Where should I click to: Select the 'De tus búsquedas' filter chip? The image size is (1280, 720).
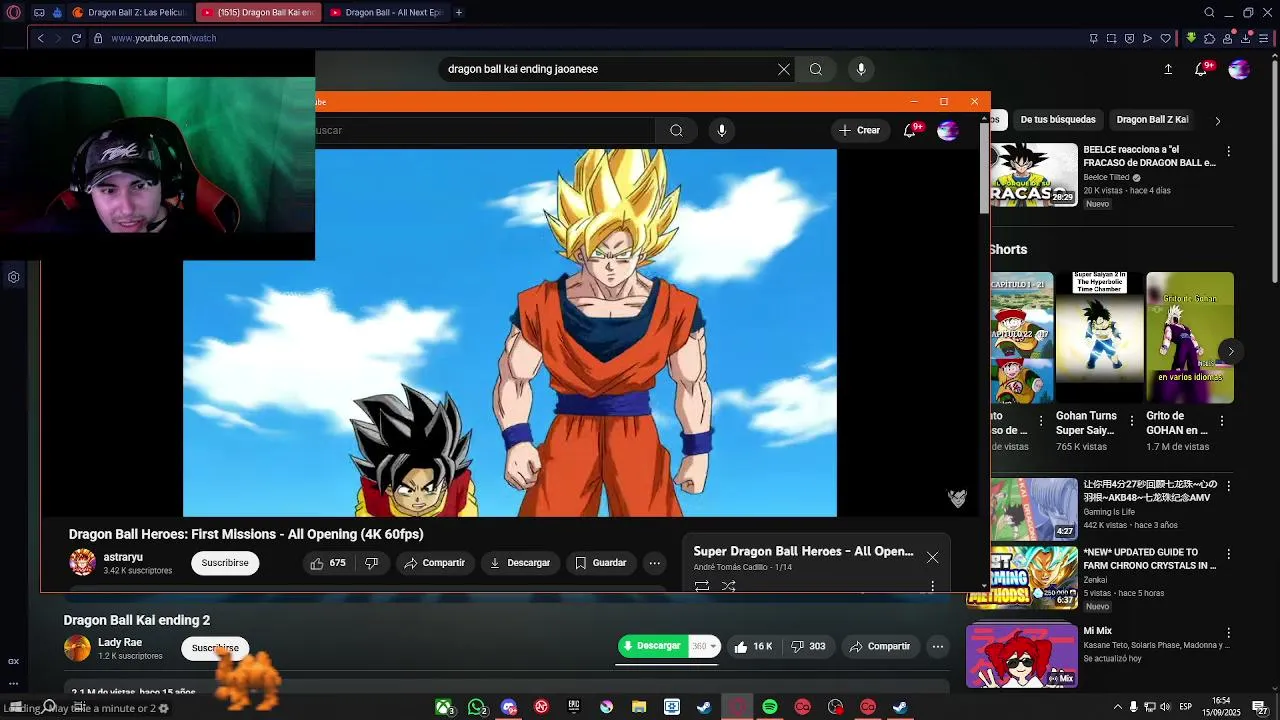point(1058,119)
